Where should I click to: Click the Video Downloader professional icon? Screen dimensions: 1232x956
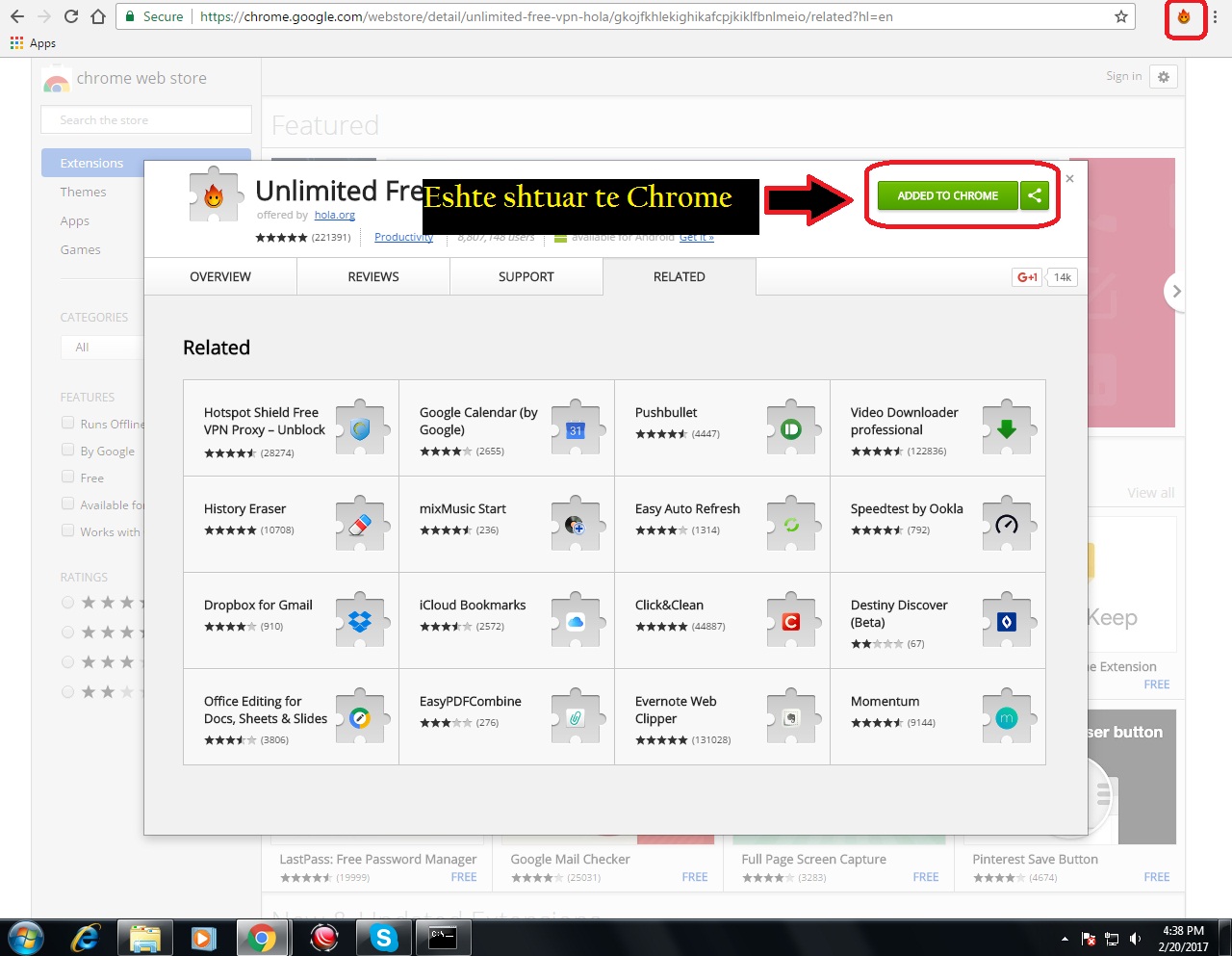(x=1007, y=429)
